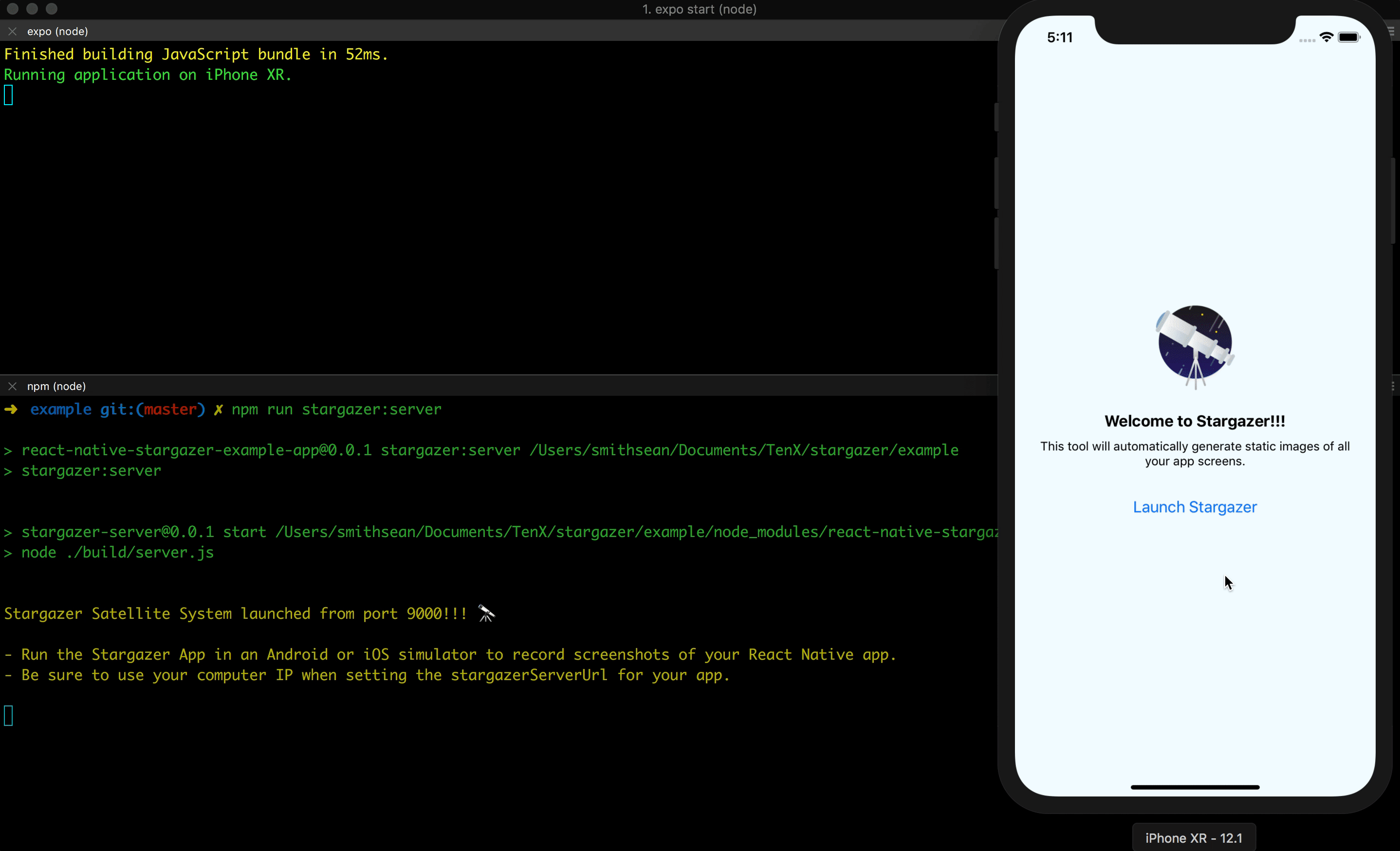Click the telescope emoji after the port 9000 message

coord(486,613)
